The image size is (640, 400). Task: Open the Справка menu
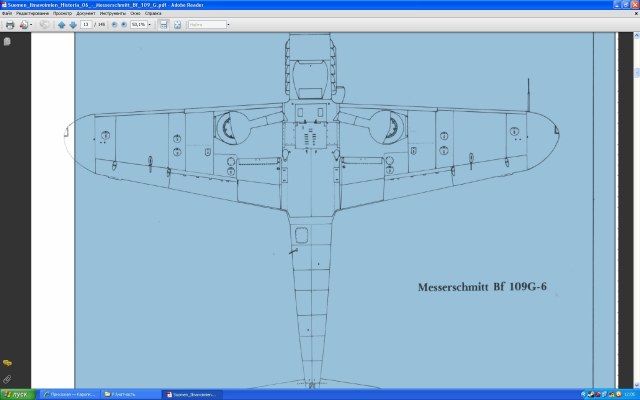(x=152, y=14)
